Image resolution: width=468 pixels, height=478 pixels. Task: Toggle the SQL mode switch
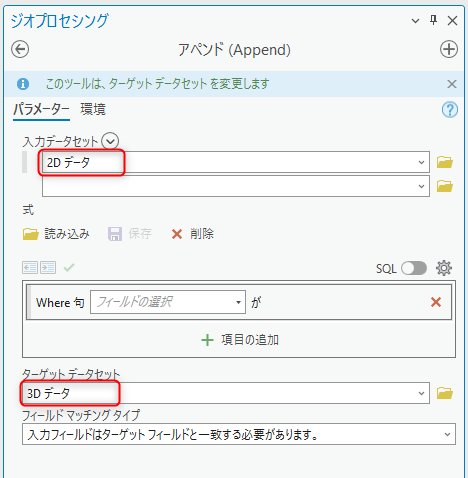[414, 268]
